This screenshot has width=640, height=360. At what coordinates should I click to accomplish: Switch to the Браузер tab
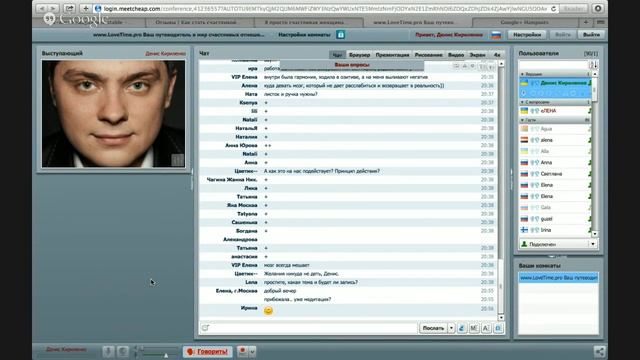[359, 55]
